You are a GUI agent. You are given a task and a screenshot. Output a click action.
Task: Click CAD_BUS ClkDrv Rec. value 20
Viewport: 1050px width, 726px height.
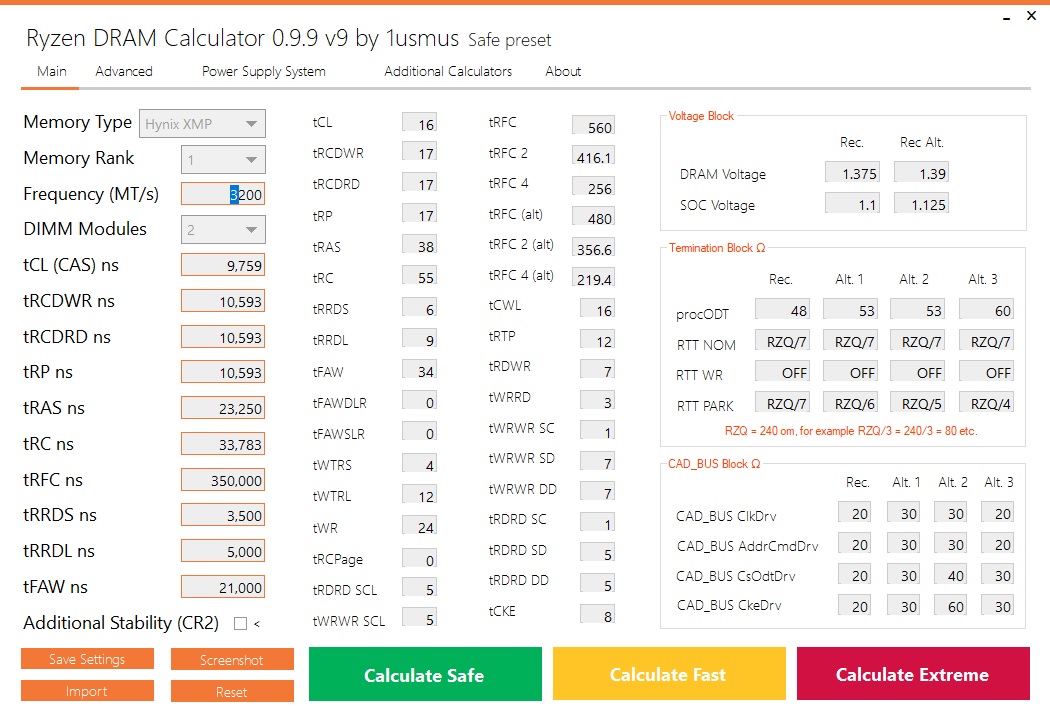854,512
